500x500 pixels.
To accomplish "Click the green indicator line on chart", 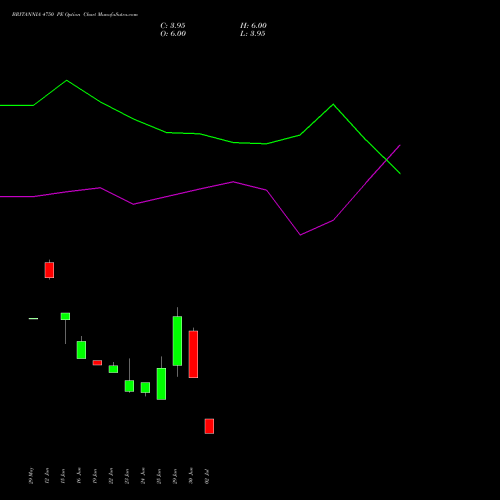I will click(200, 134).
